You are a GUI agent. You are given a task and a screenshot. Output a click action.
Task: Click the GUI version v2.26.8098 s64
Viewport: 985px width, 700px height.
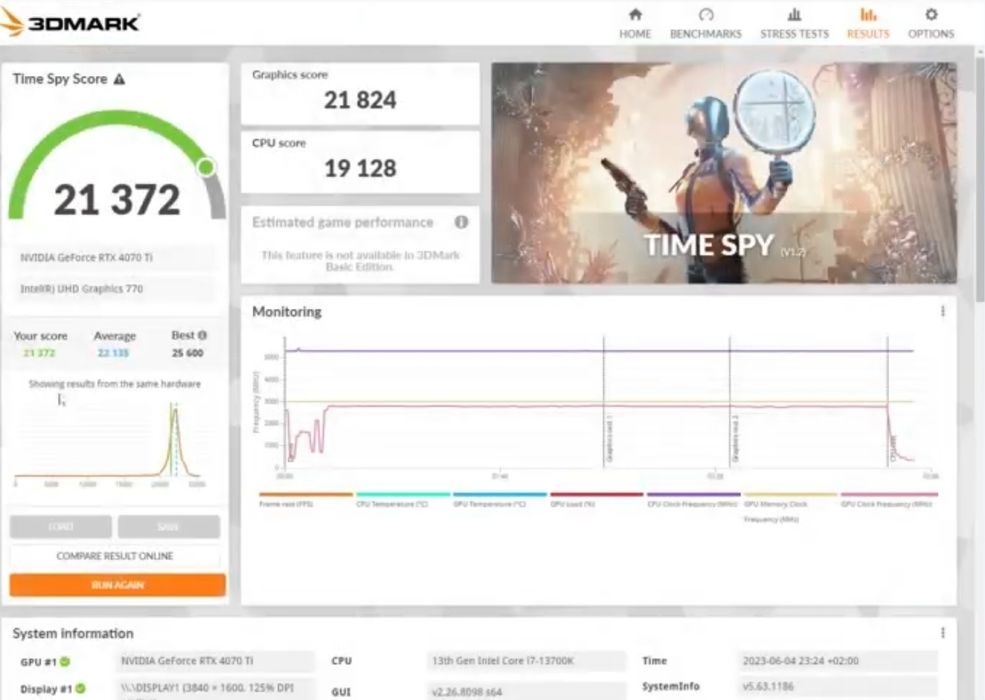(526, 691)
